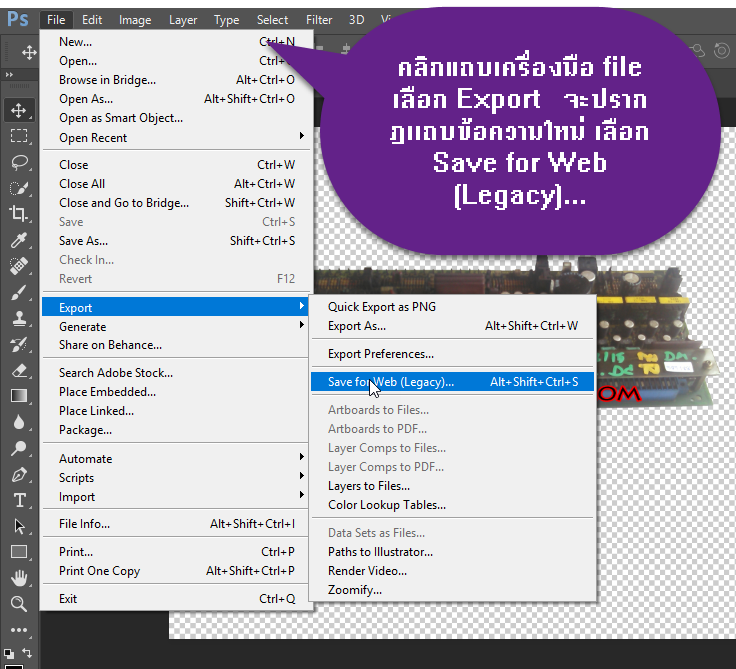Image resolution: width=736 pixels, height=669 pixels.
Task: Select the Clone Stamp tool
Action: 19,318
